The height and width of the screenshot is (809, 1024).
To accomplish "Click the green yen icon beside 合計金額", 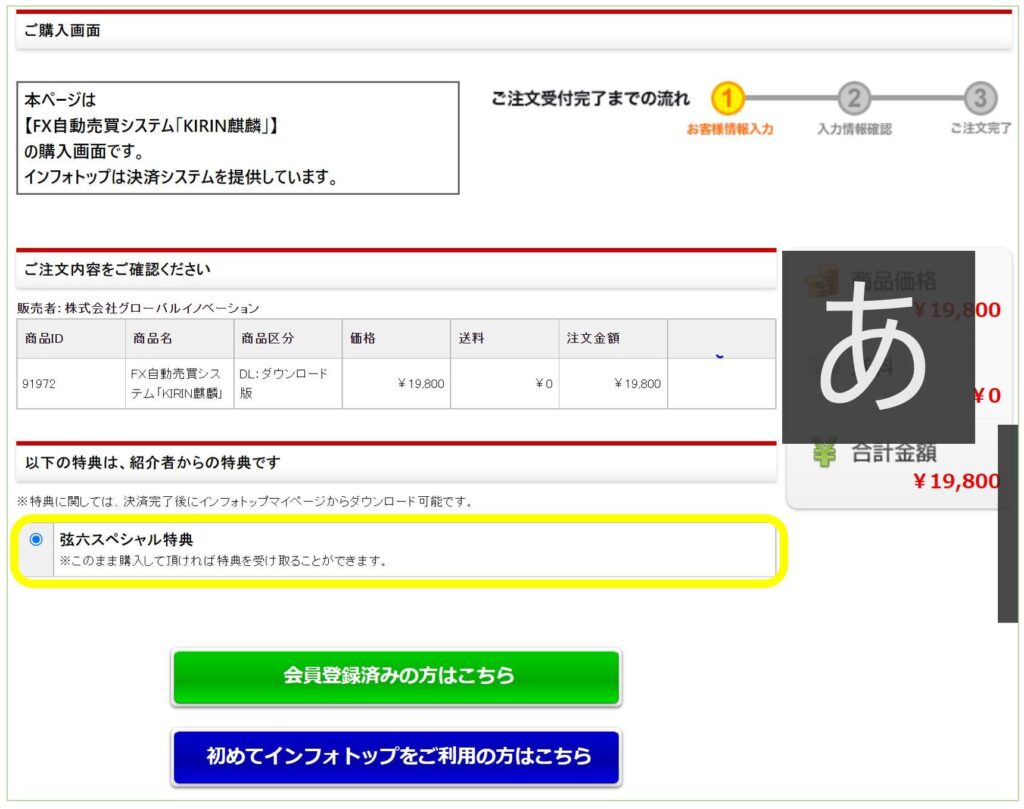I will click(x=824, y=453).
